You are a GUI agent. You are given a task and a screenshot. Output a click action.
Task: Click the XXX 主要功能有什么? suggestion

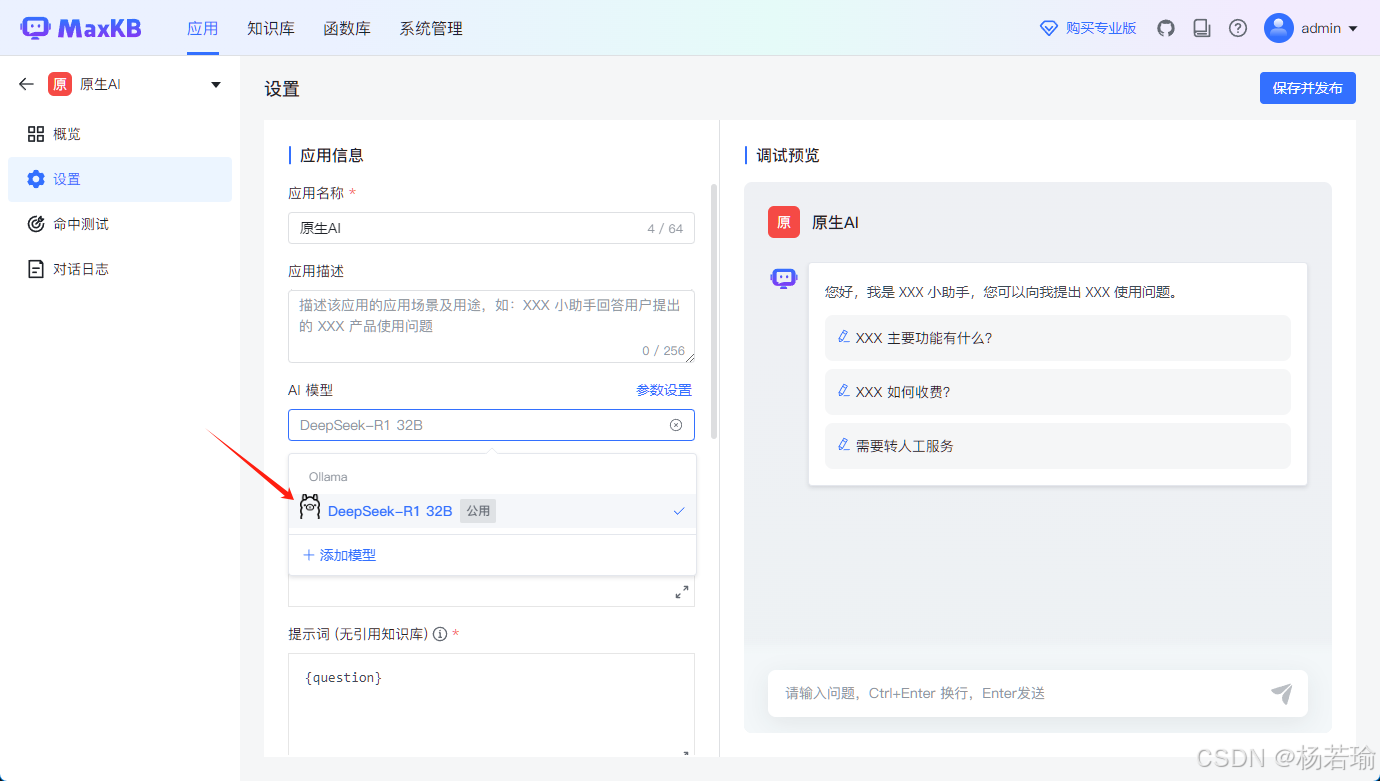point(1058,338)
